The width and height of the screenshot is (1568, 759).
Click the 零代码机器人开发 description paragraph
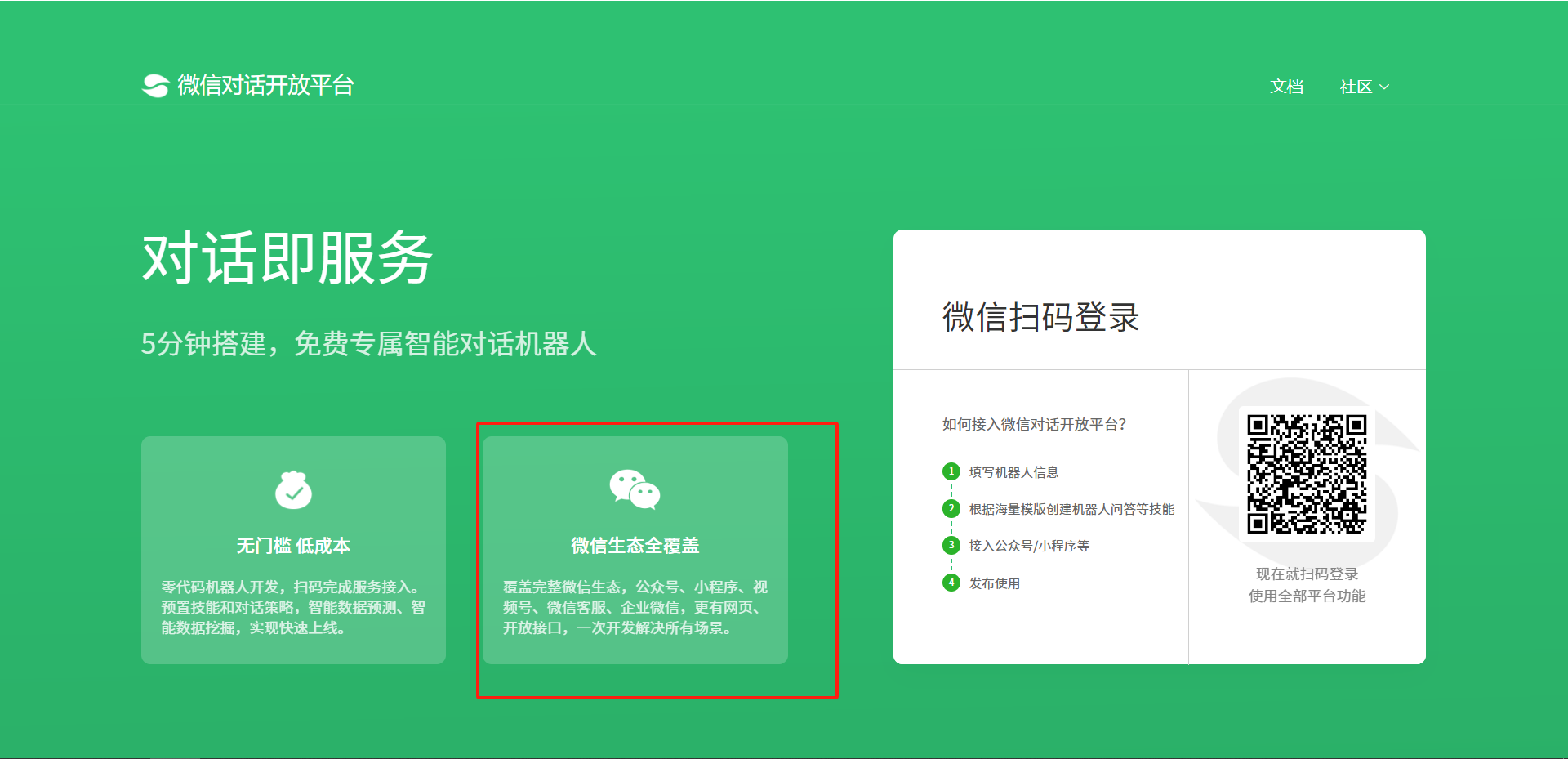coord(293,607)
